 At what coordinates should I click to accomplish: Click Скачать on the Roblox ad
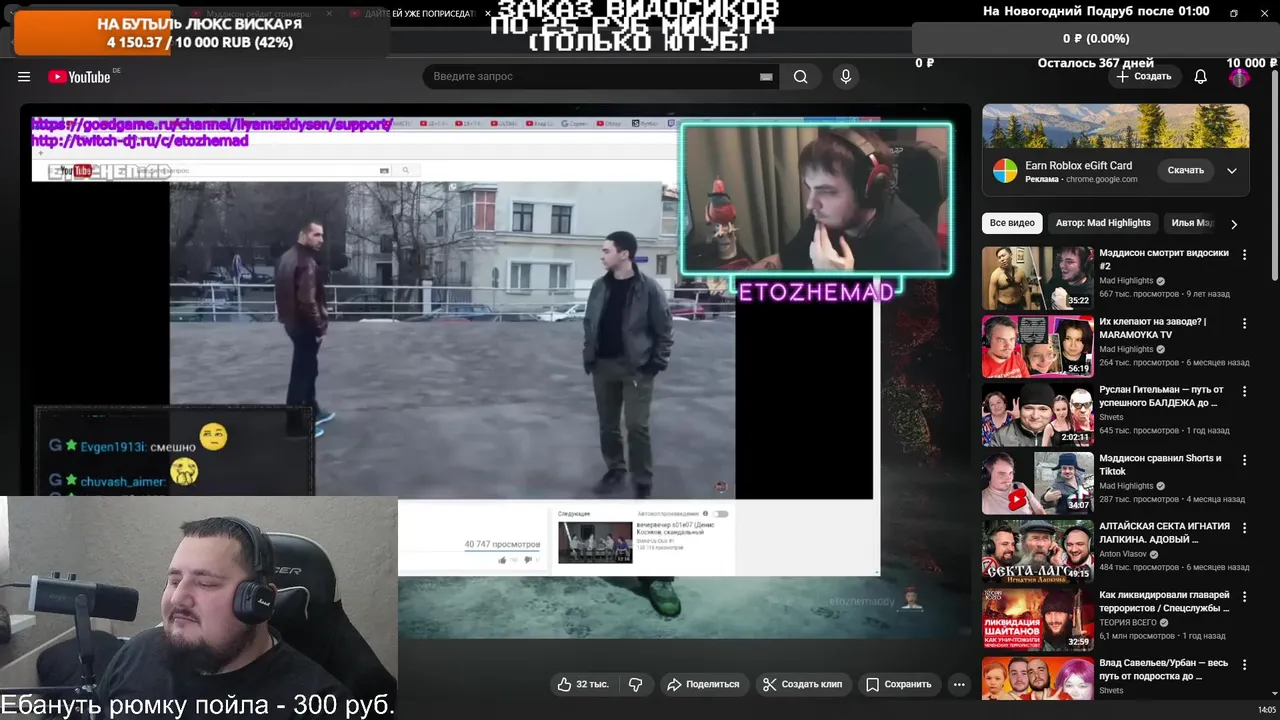click(x=1186, y=170)
